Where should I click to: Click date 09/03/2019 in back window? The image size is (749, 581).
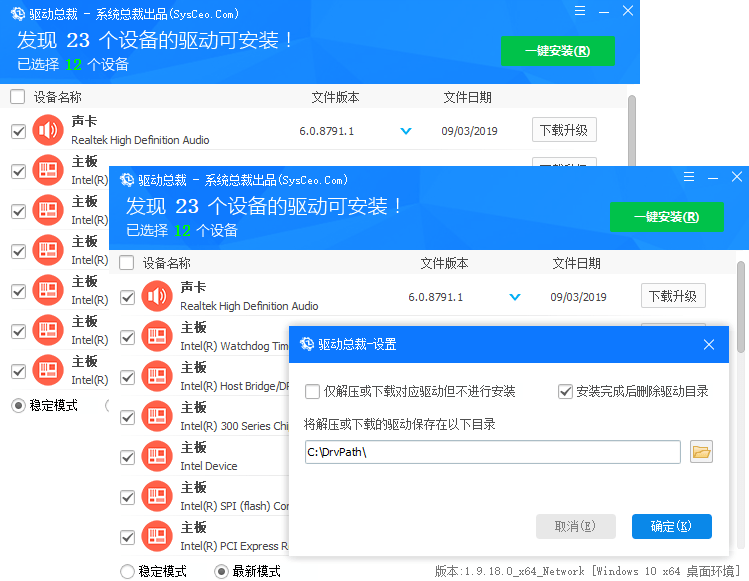[x=470, y=131]
